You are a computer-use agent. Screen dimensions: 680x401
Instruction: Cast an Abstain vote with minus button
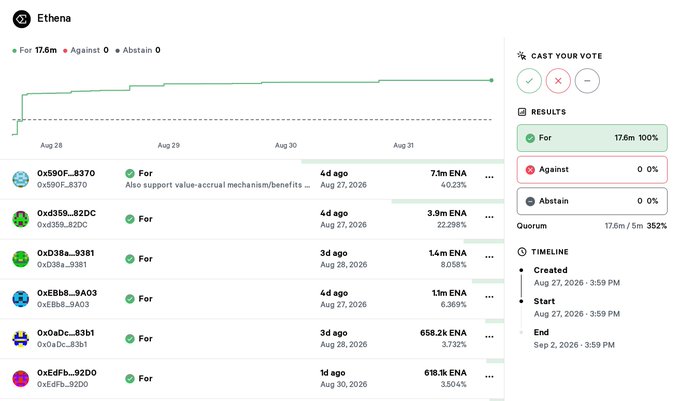coord(587,81)
